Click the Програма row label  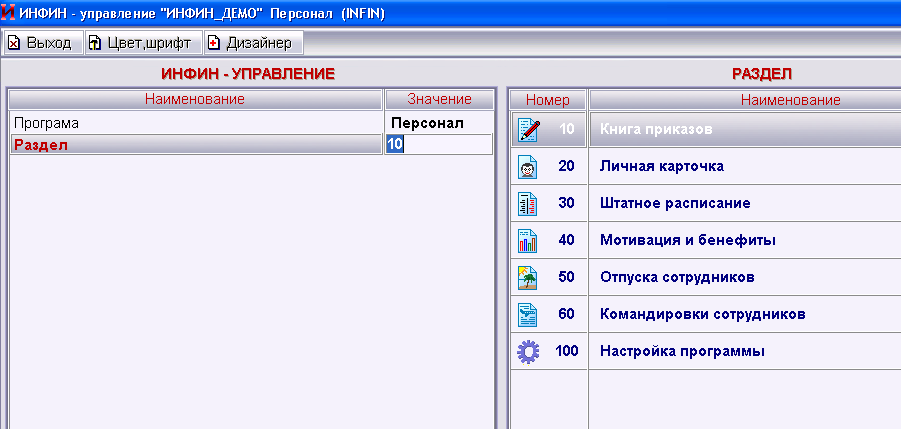47,123
